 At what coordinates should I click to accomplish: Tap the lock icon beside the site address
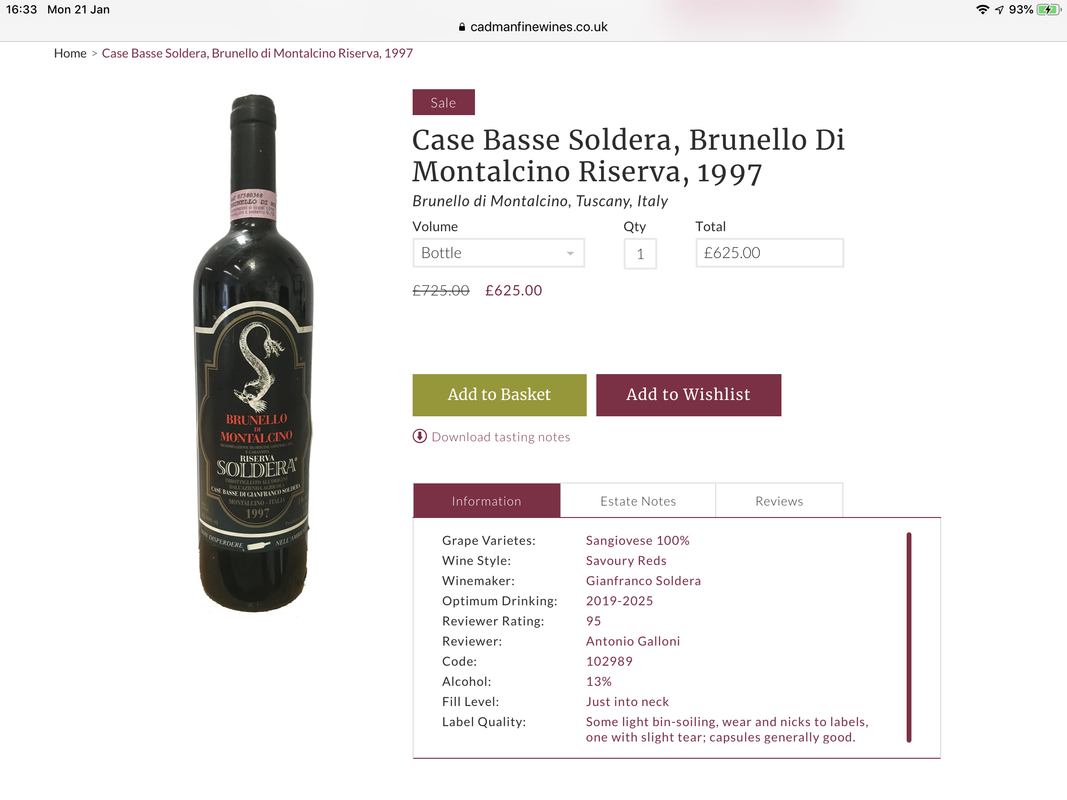point(462,27)
